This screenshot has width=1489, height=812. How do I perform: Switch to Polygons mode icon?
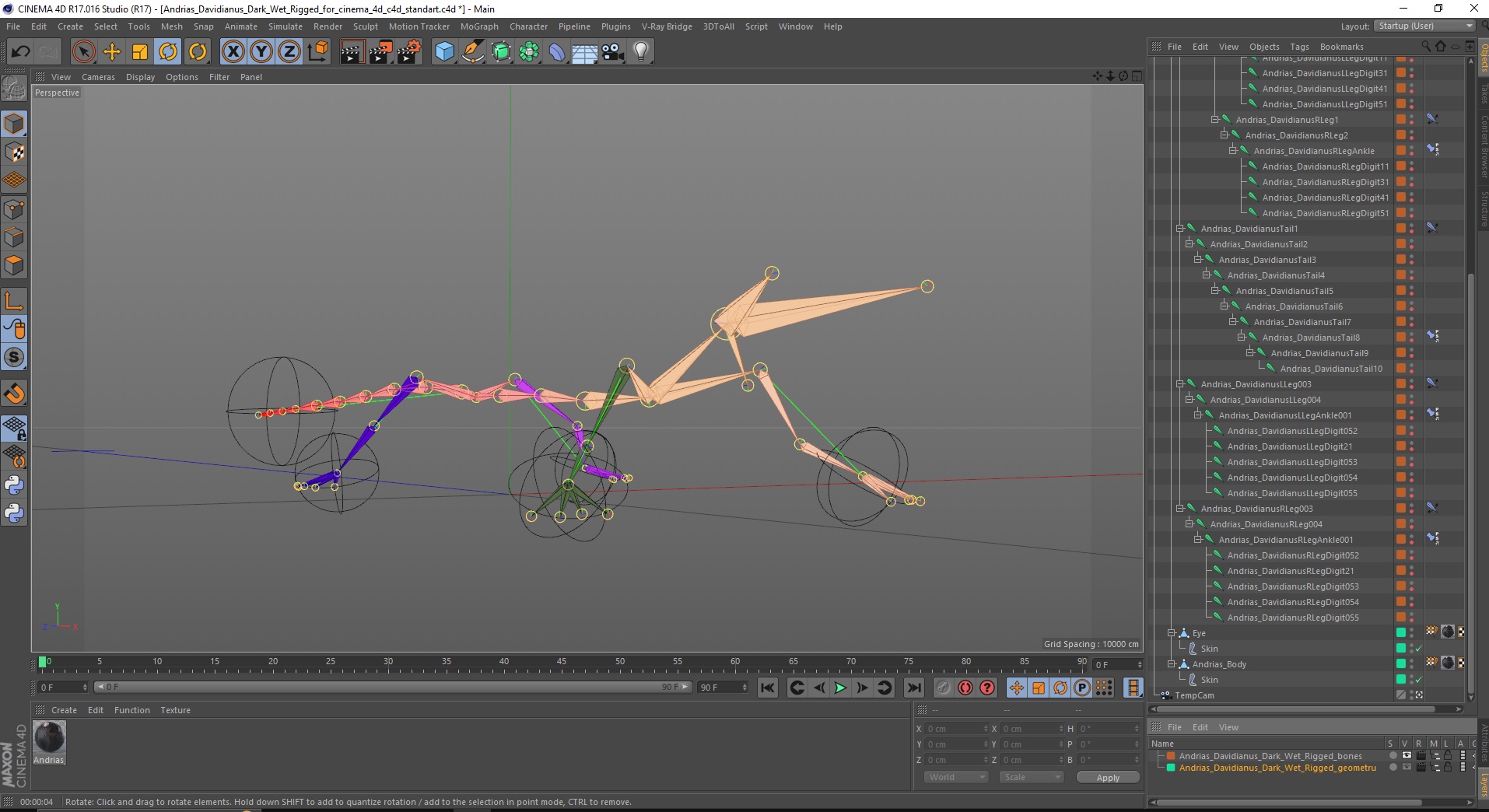pos(14,265)
